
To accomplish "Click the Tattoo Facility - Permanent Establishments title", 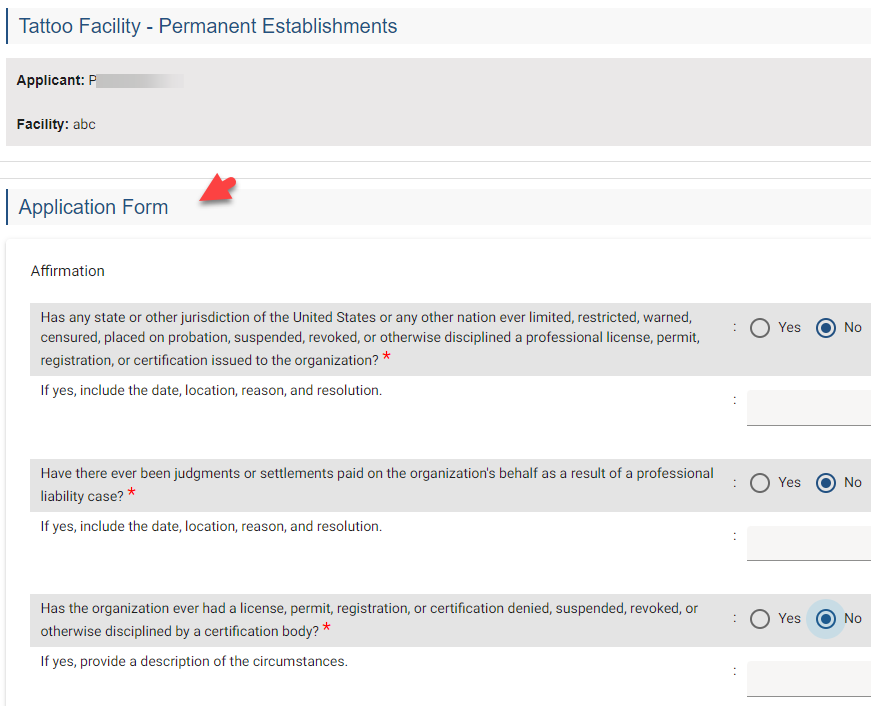I will click(208, 27).
